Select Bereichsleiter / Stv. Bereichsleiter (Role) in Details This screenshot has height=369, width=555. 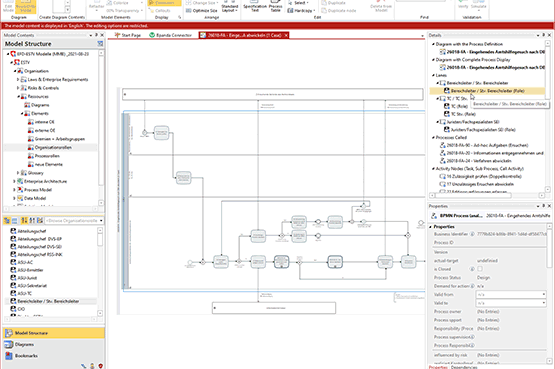[487, 91]
